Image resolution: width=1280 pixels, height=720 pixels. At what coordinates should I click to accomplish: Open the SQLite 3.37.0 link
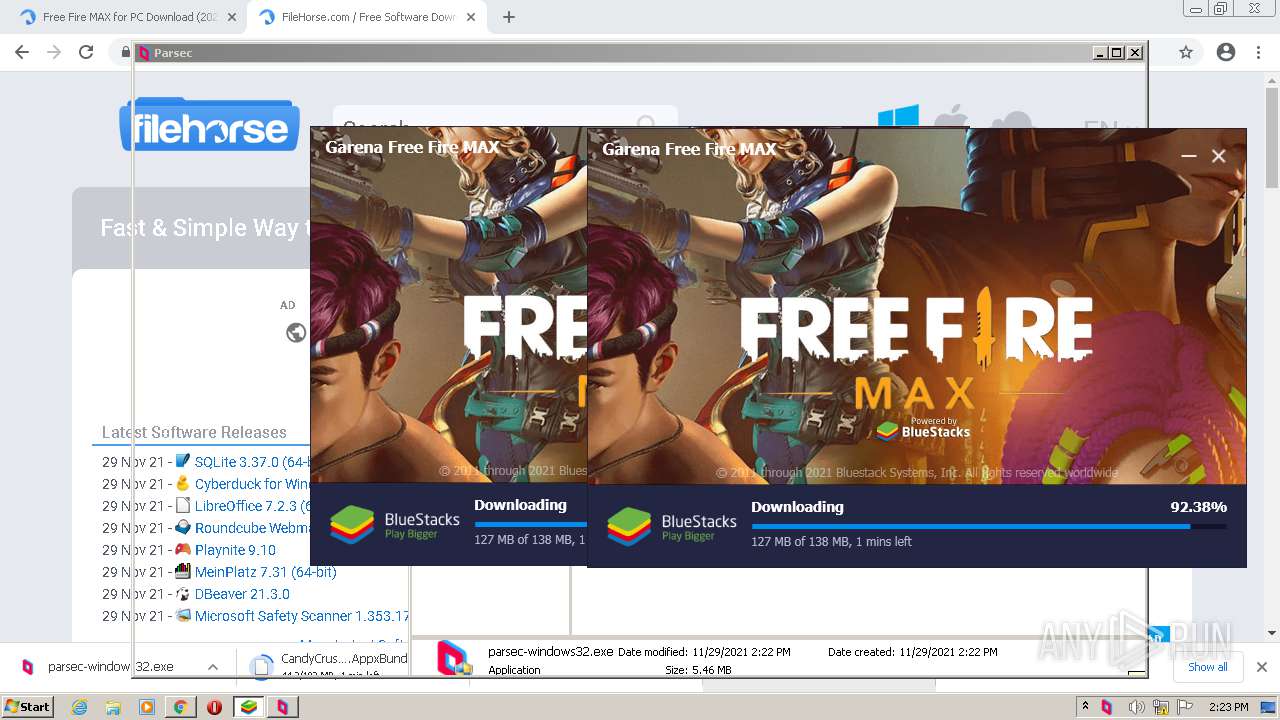[x=252, y=462]
